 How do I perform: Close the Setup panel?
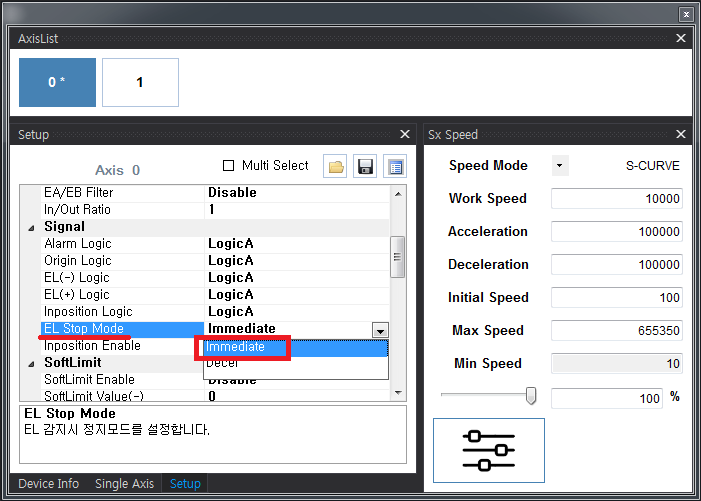[405, 134]
